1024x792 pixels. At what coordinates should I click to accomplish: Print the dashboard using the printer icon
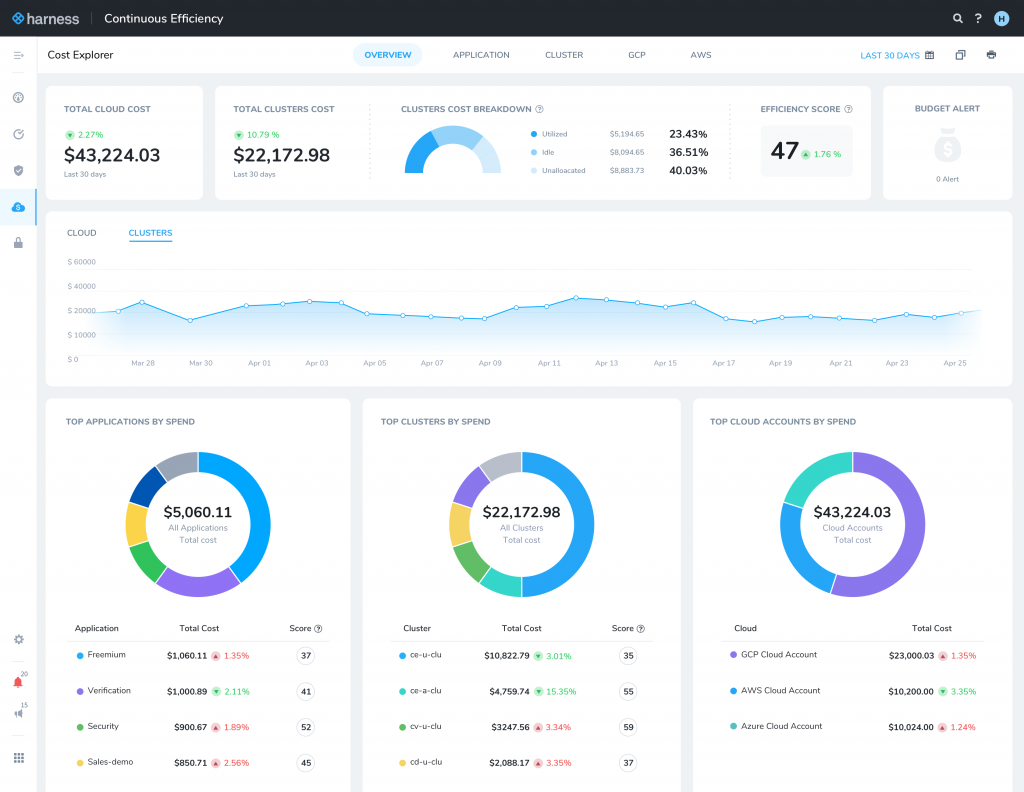[x=991, y=55]
